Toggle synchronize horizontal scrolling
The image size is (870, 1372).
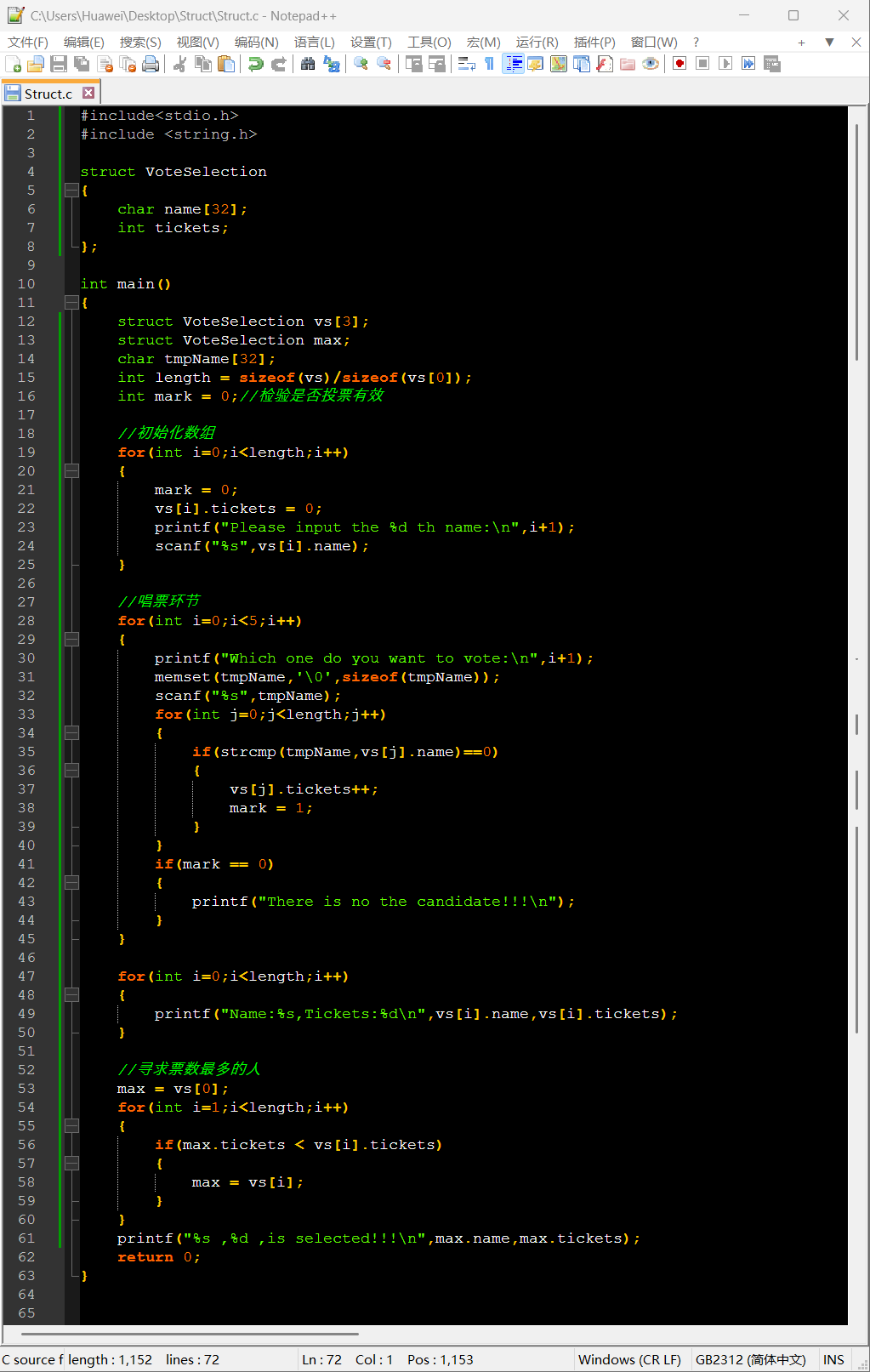coord(437,64)
